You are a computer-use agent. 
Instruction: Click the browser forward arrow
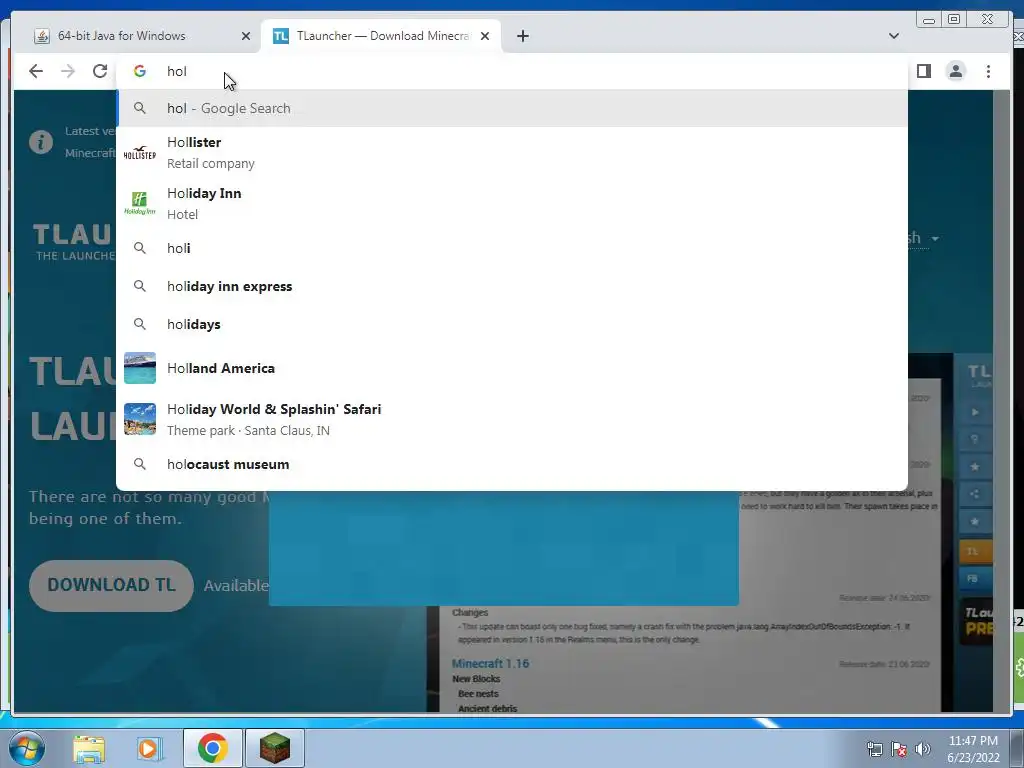[x=68, y=71]
